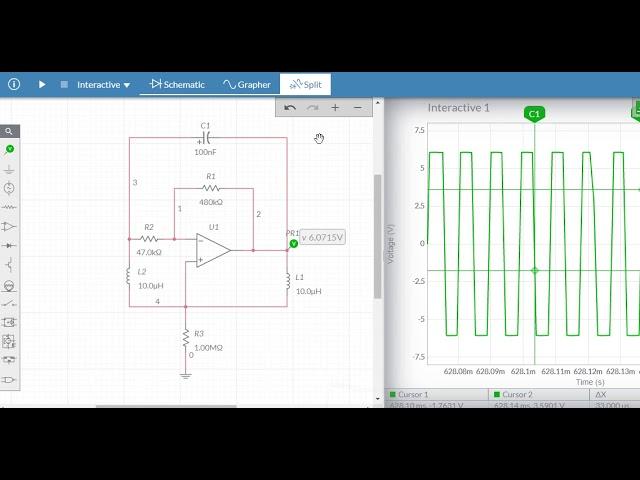Click the probe reading 6.0715V label

coord(322,238)
